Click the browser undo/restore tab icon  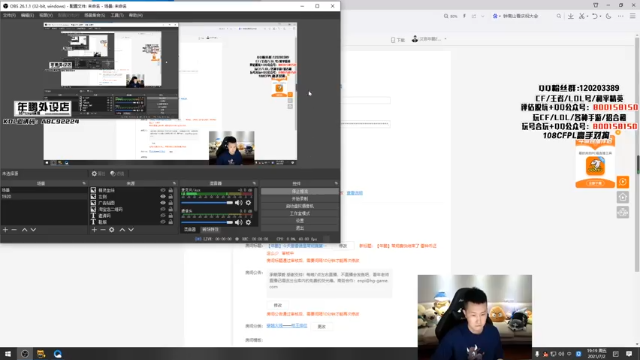coord(595,16)
